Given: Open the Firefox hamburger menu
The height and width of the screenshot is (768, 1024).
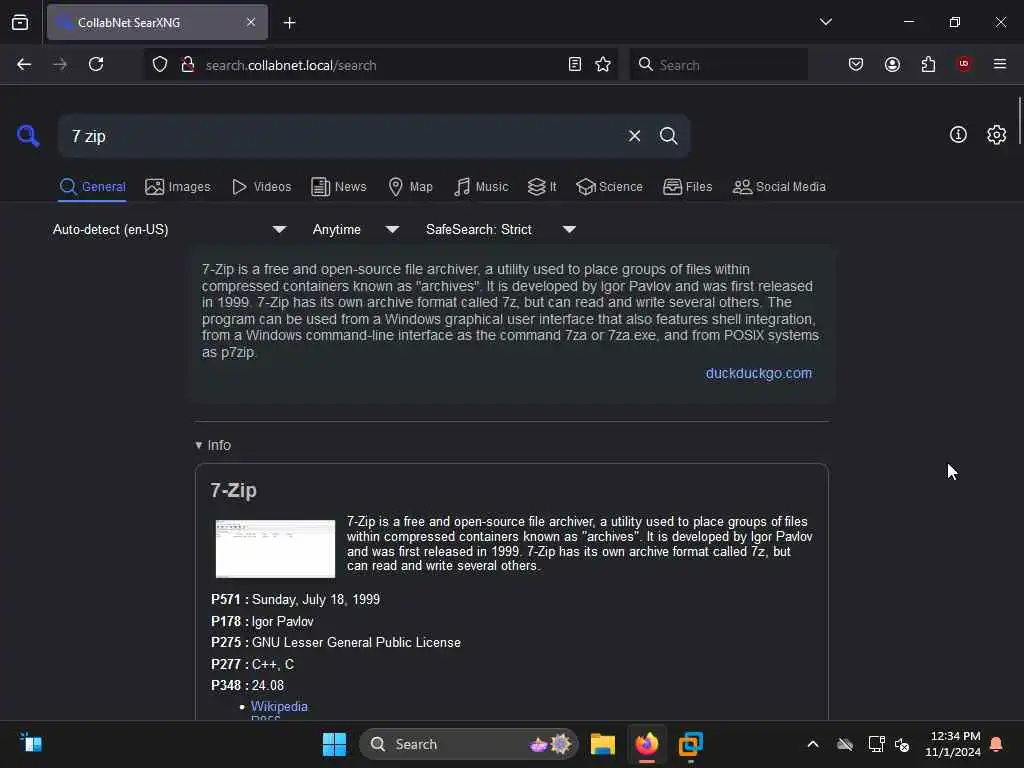Looking at the screenshot, I should tap(1000, 64).
